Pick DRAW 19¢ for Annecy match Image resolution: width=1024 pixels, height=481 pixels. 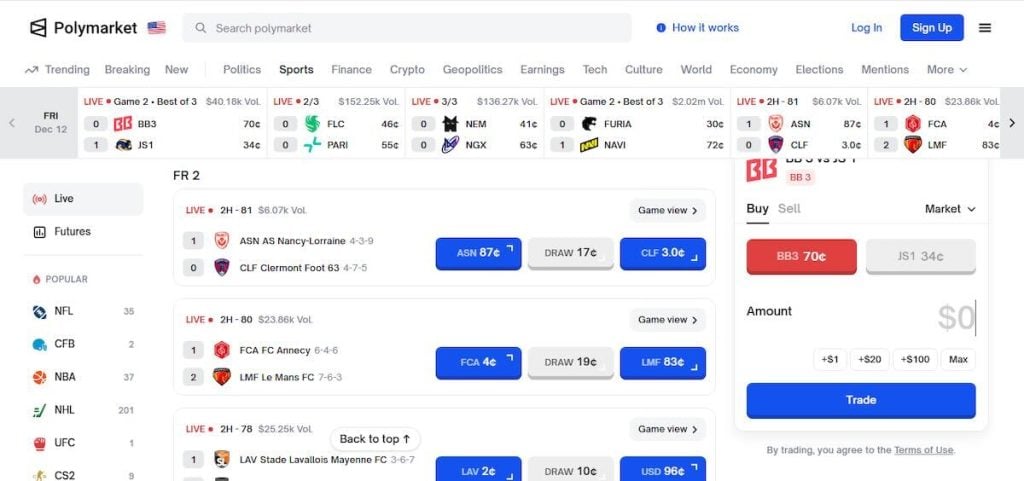(571, 362)
